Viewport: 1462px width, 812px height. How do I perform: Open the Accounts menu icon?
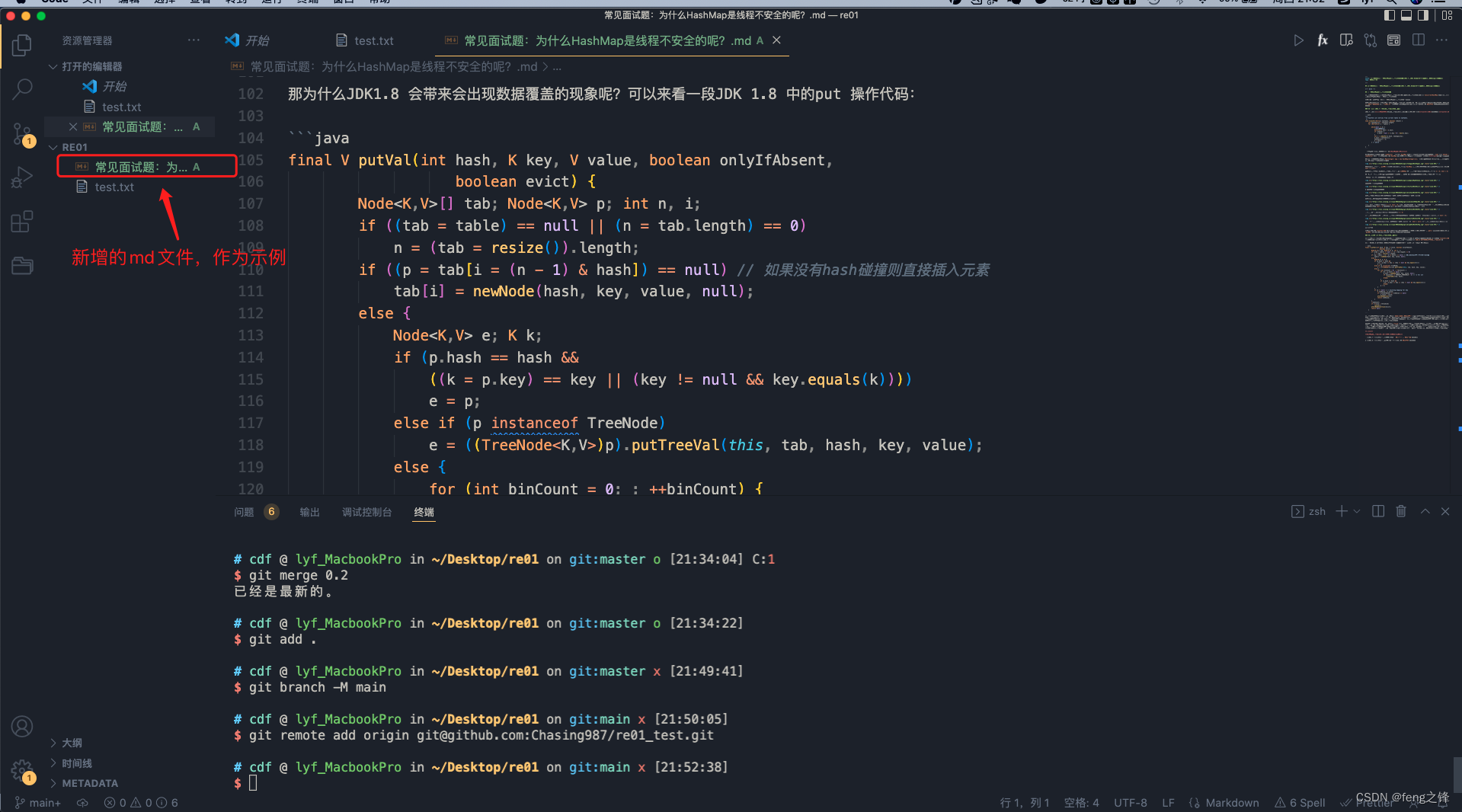coord(22,727)
